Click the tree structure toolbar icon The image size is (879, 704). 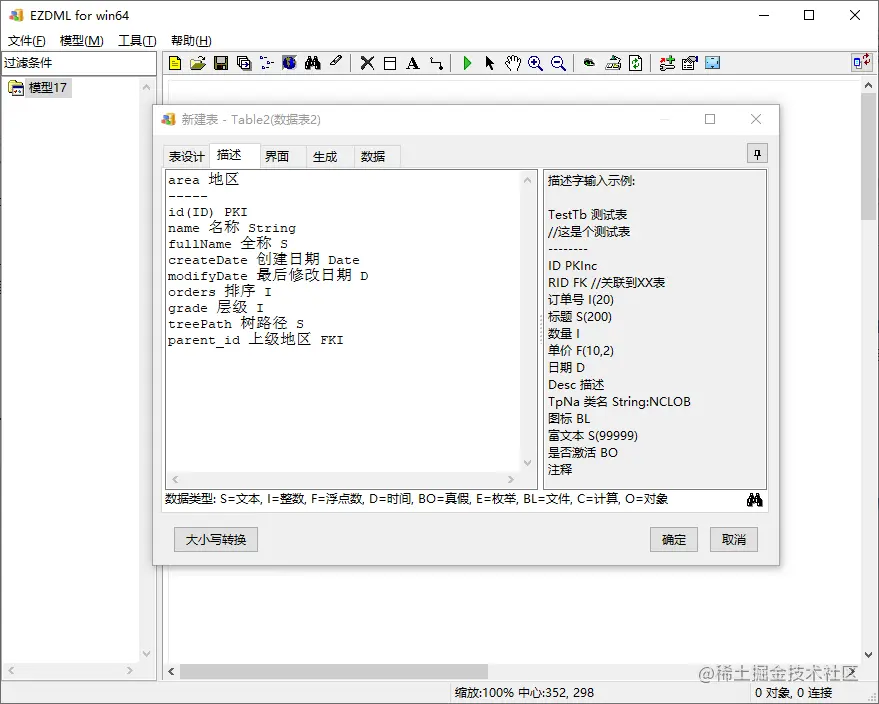[x=267, y=63]
